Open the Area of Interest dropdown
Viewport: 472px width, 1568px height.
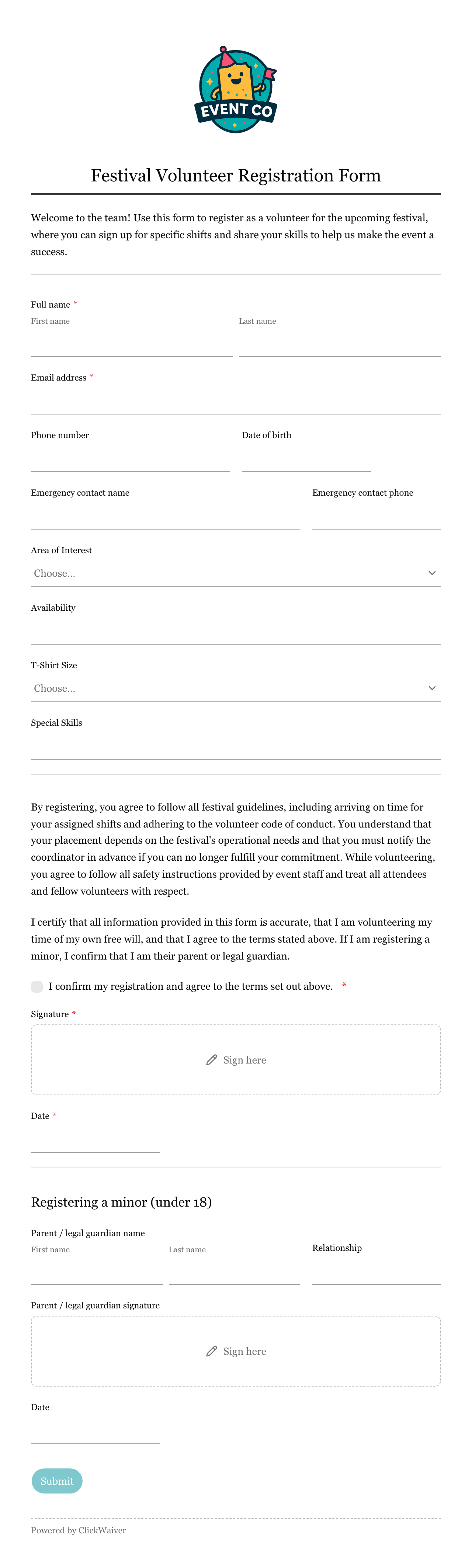point(236,573)
